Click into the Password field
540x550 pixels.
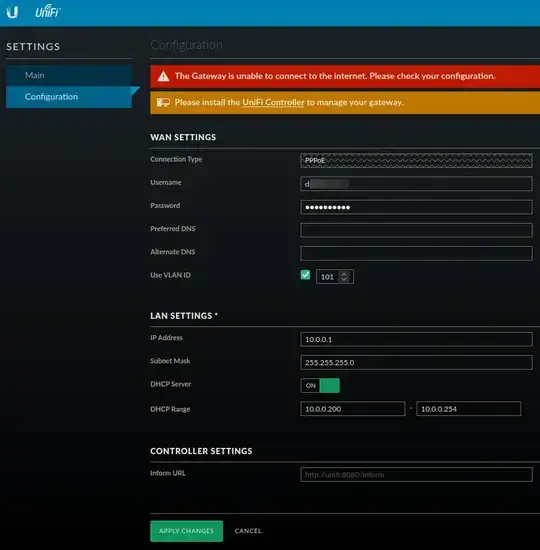(416, 207)
